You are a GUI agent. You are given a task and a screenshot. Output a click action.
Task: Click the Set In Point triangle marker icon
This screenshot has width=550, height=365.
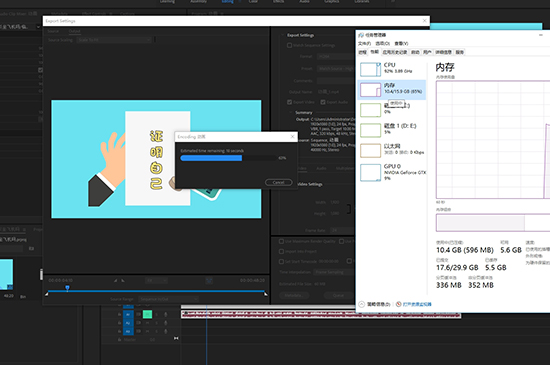[115, 280]
